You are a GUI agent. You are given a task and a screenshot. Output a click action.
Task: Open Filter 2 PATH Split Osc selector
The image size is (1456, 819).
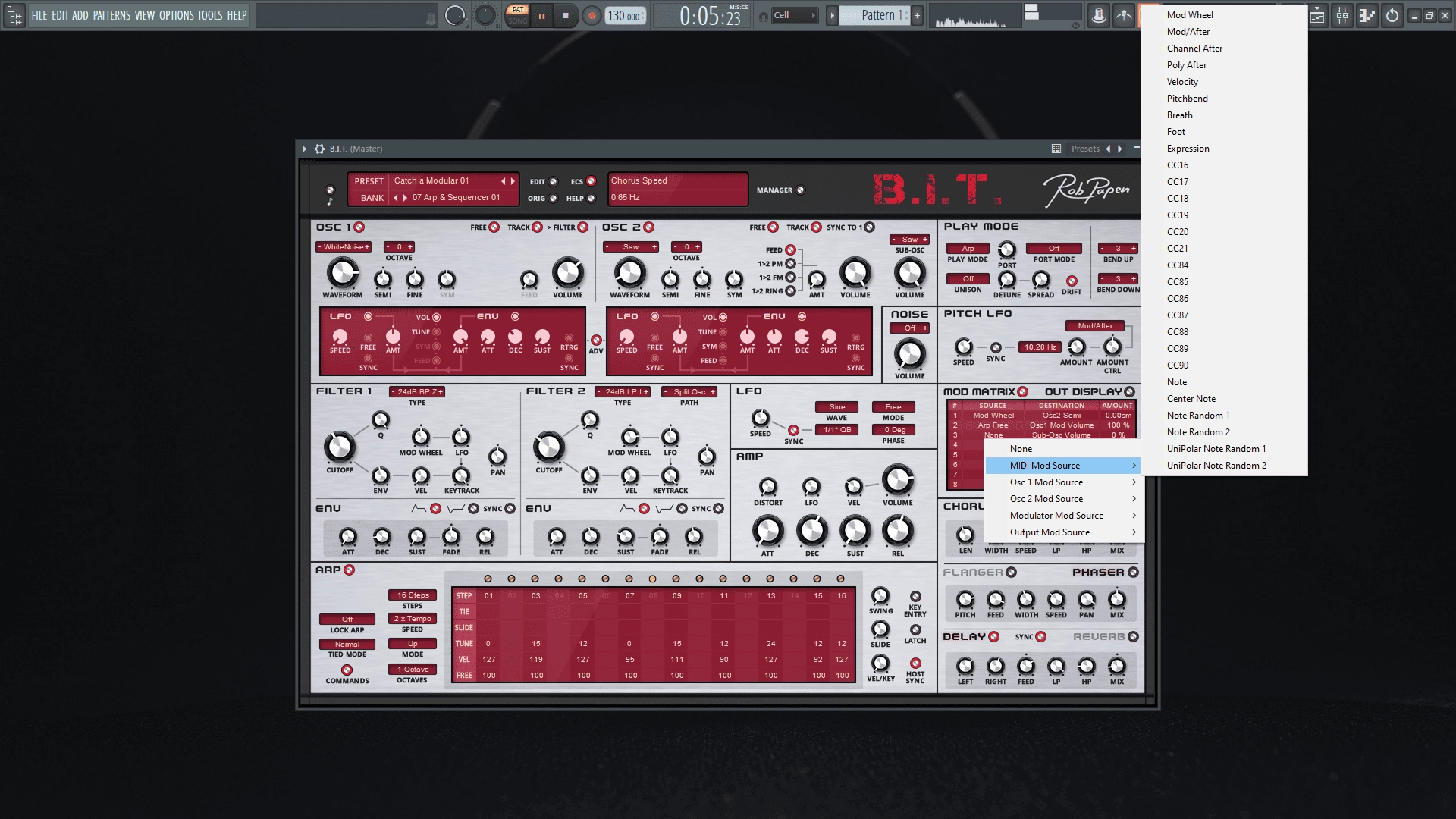tap(689, 392)
